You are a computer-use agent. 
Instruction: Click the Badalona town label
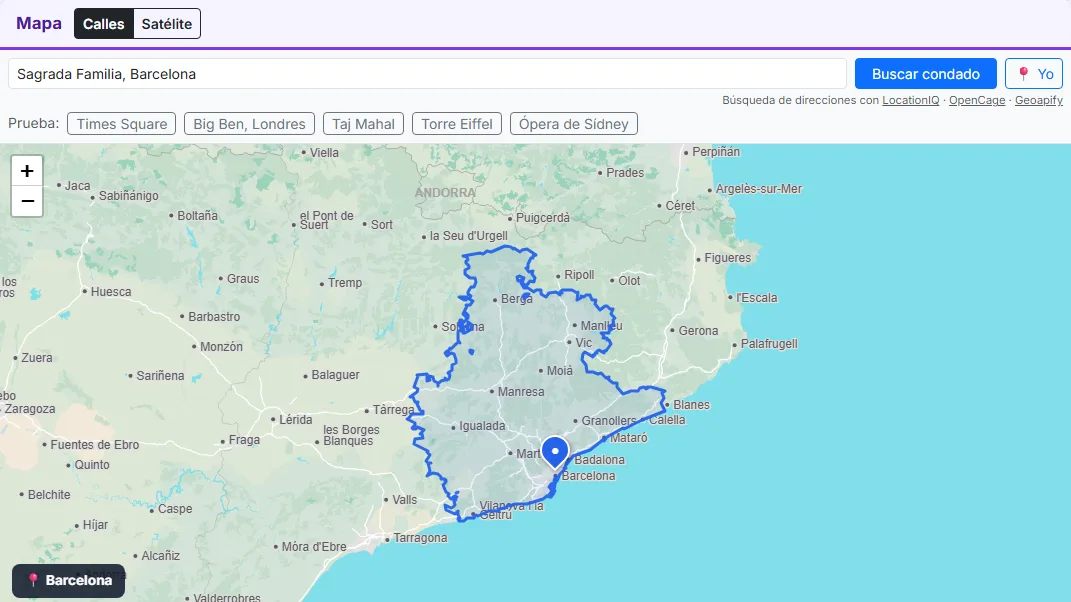[x=600, y=460]
